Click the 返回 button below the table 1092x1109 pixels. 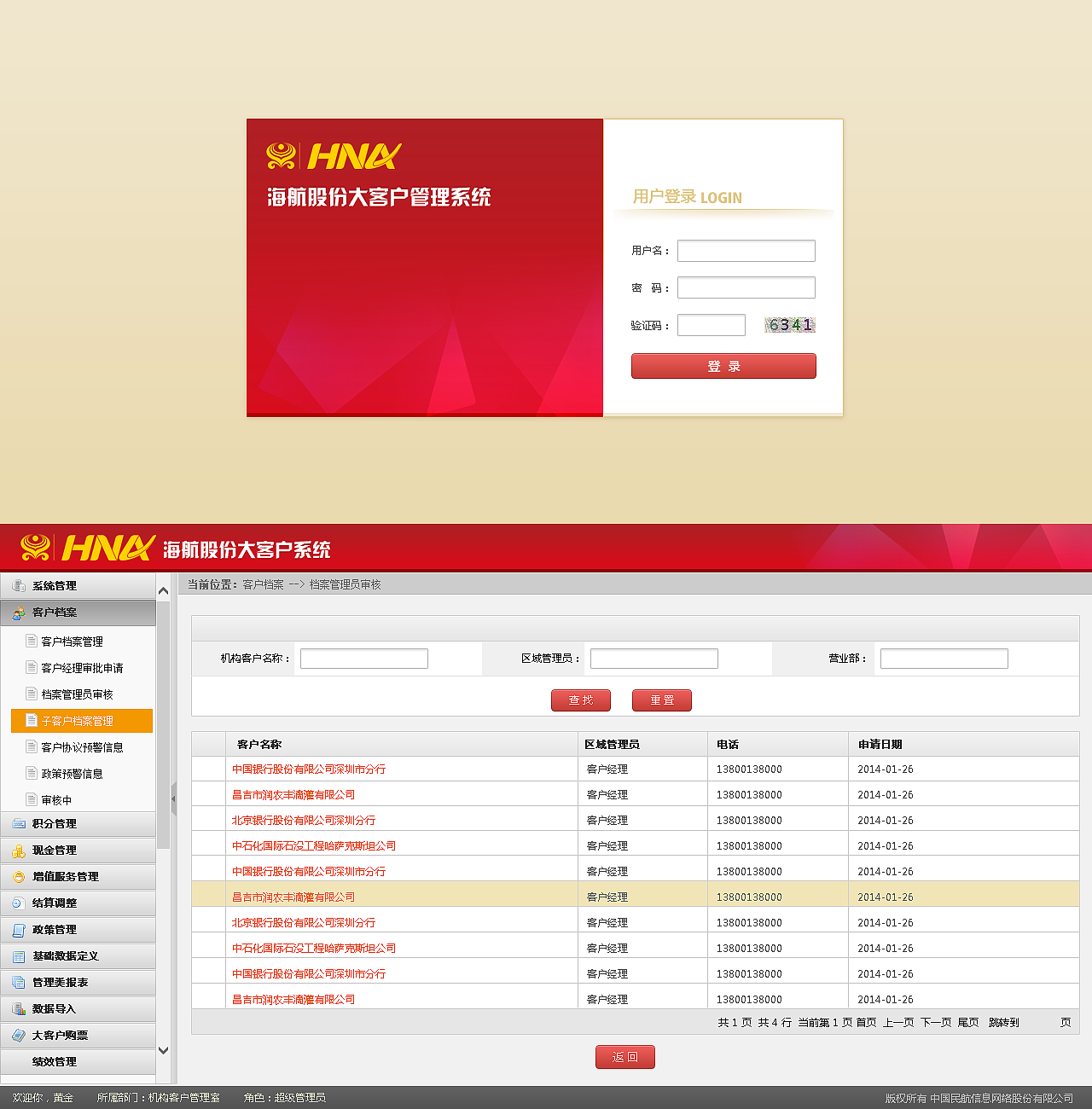point(625,1057)
